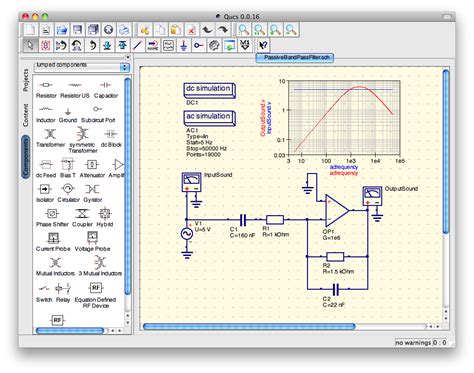Undo the last action

[207, 30]
